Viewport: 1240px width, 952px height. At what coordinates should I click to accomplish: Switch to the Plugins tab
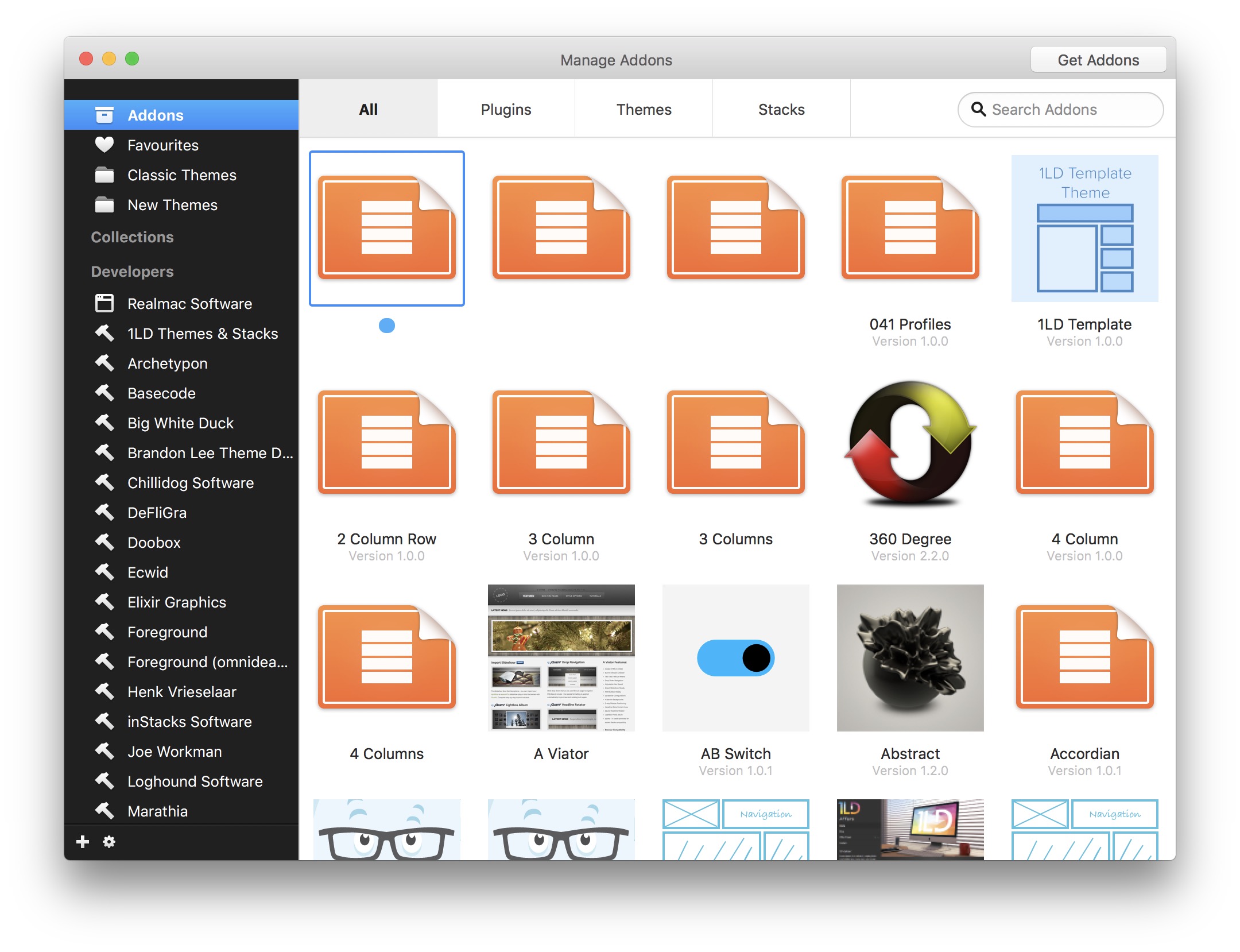pos(506,109)
